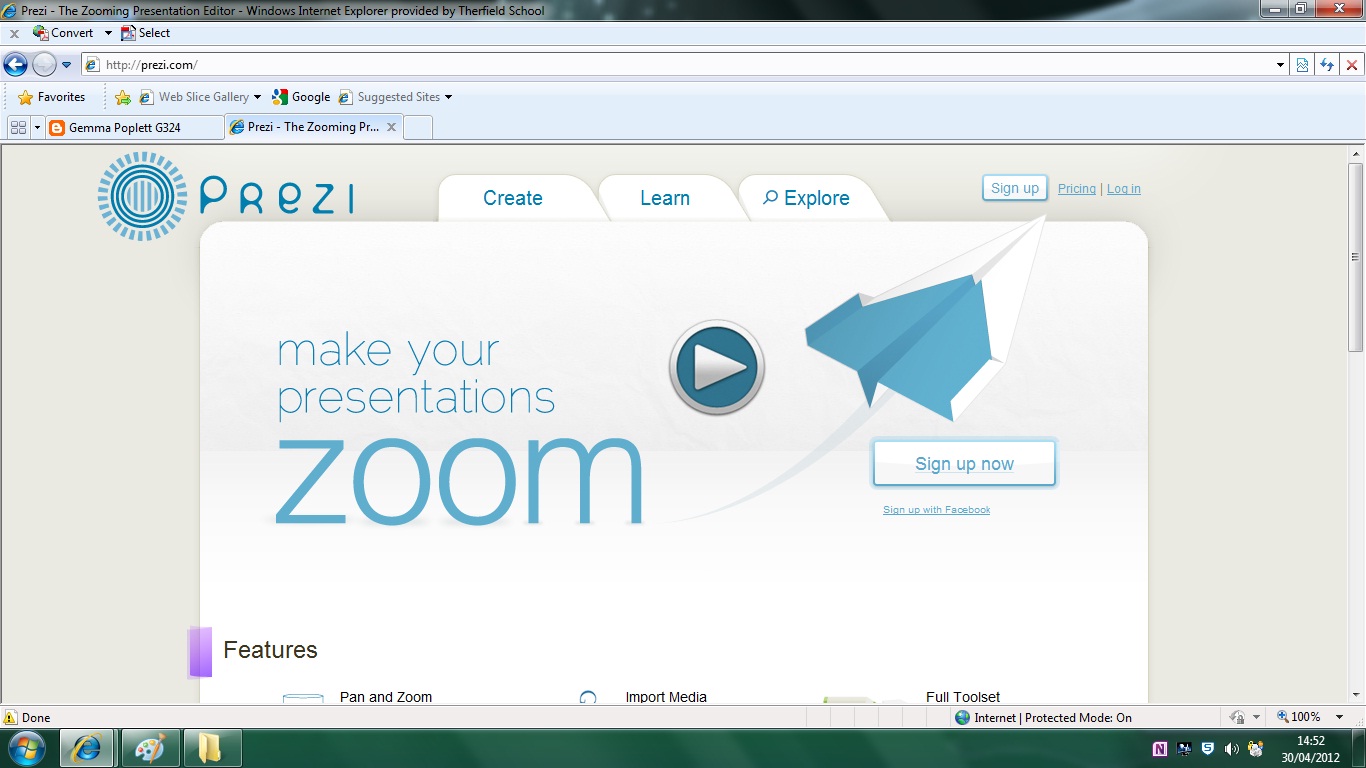Click the Select toolbar button

[145, 33]
